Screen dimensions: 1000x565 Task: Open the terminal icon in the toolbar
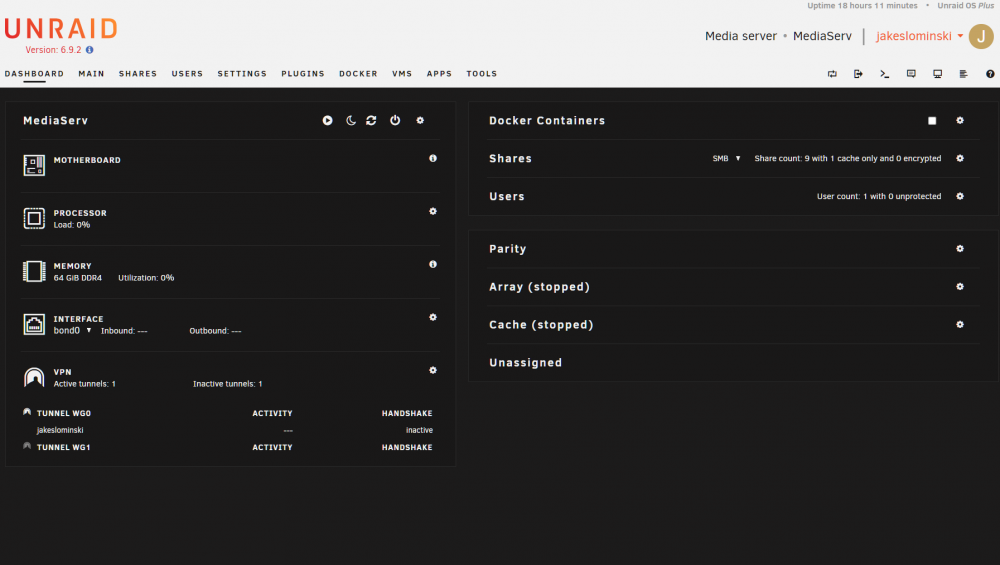(885, 74)
